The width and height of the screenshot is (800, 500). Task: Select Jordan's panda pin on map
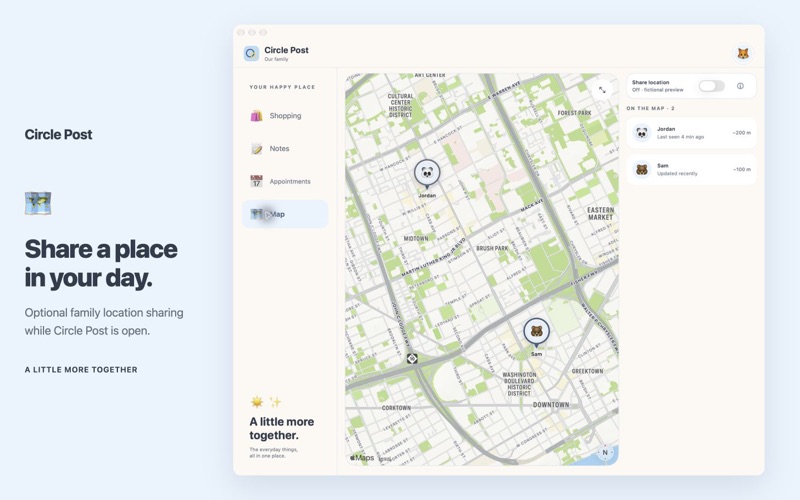(427, 173)
